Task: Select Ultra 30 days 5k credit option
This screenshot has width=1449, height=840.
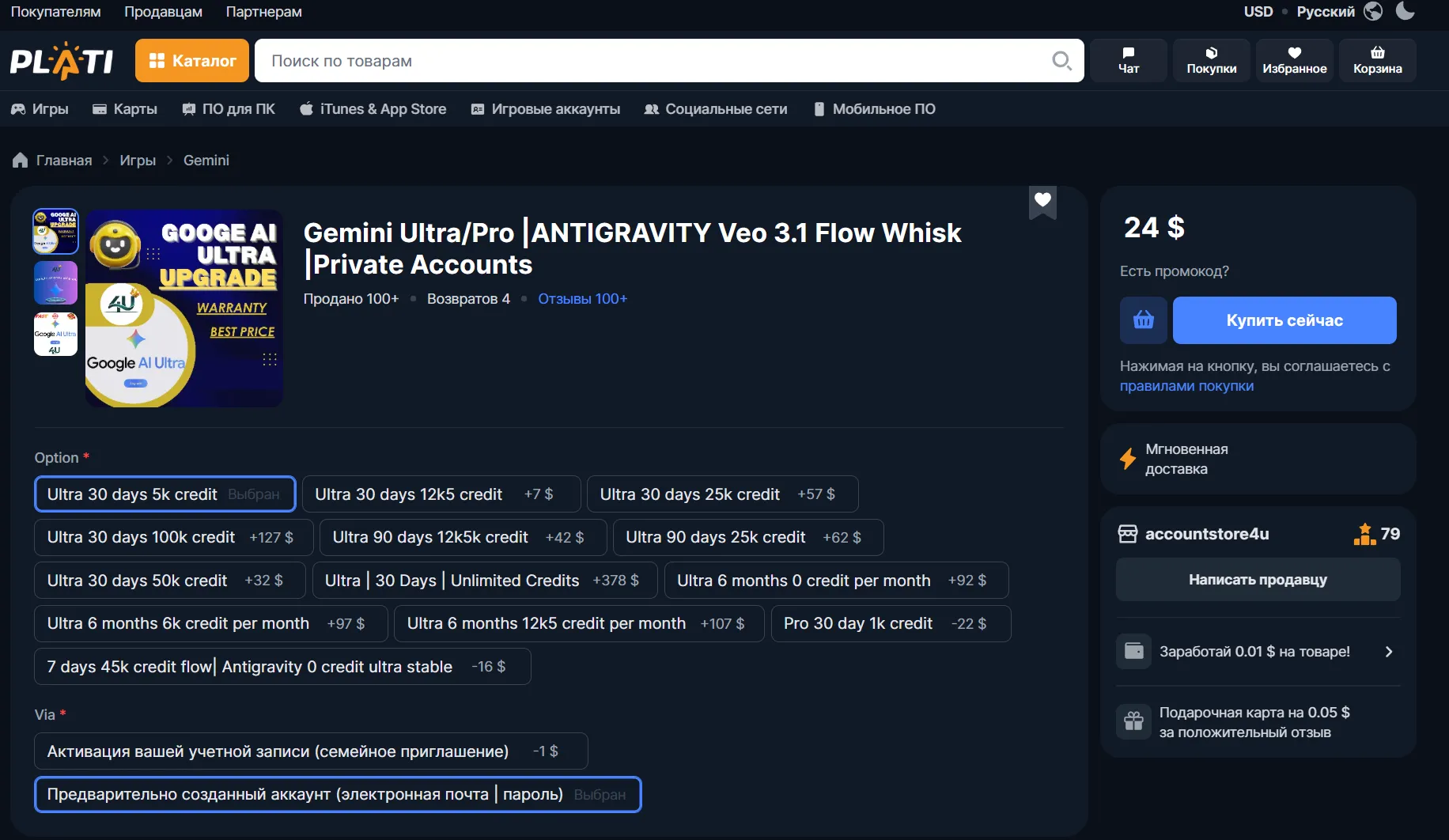Action: pyautogui.click(x=165, y=494)
